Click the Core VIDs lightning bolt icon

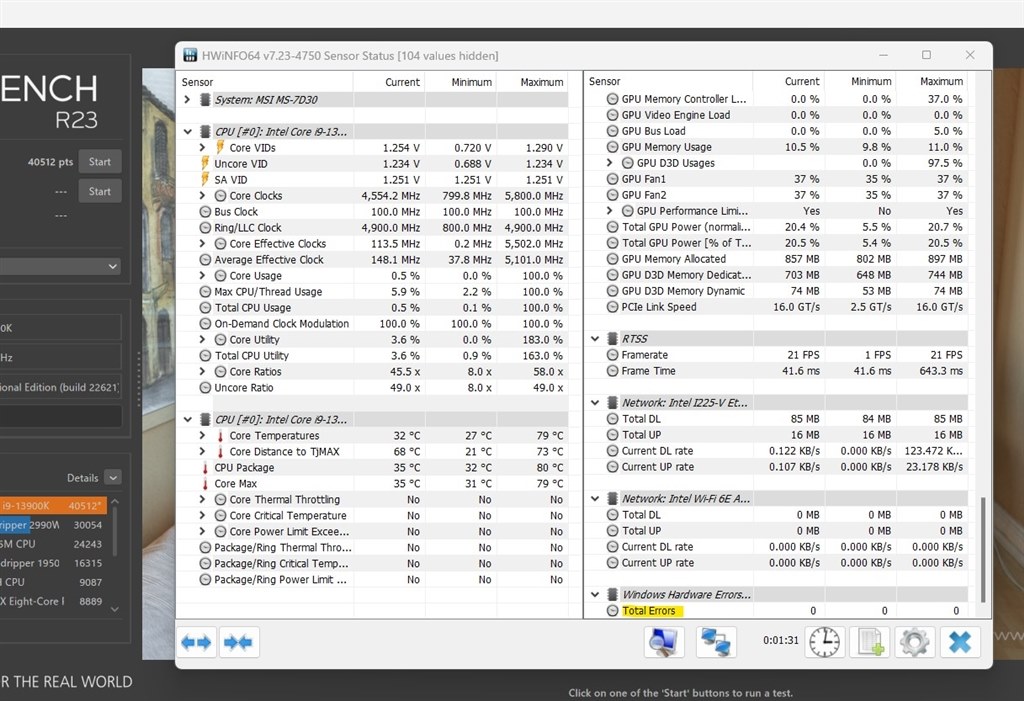click(x=220, y=147)
